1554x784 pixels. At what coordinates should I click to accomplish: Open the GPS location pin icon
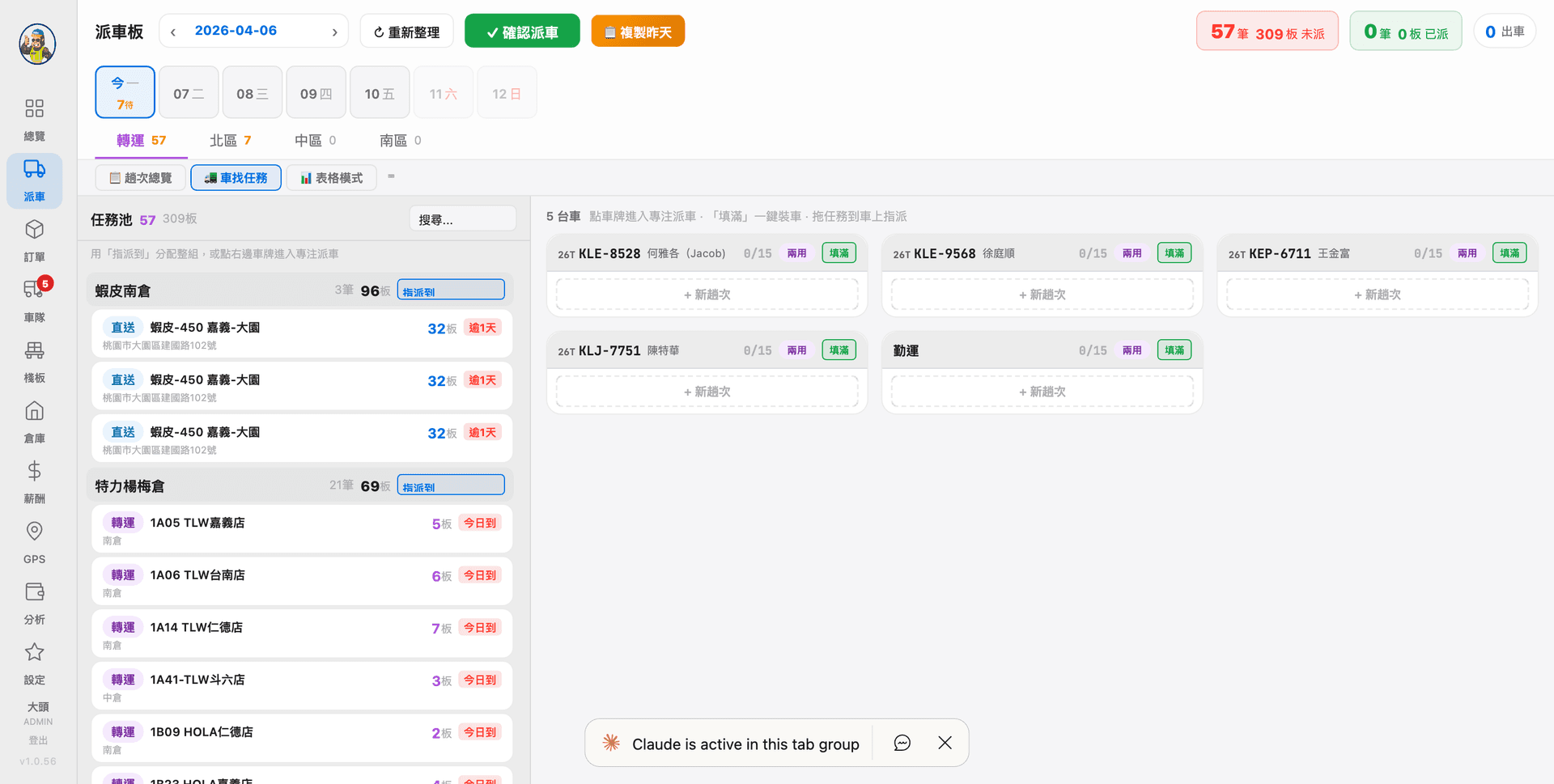tap(34, 532)
